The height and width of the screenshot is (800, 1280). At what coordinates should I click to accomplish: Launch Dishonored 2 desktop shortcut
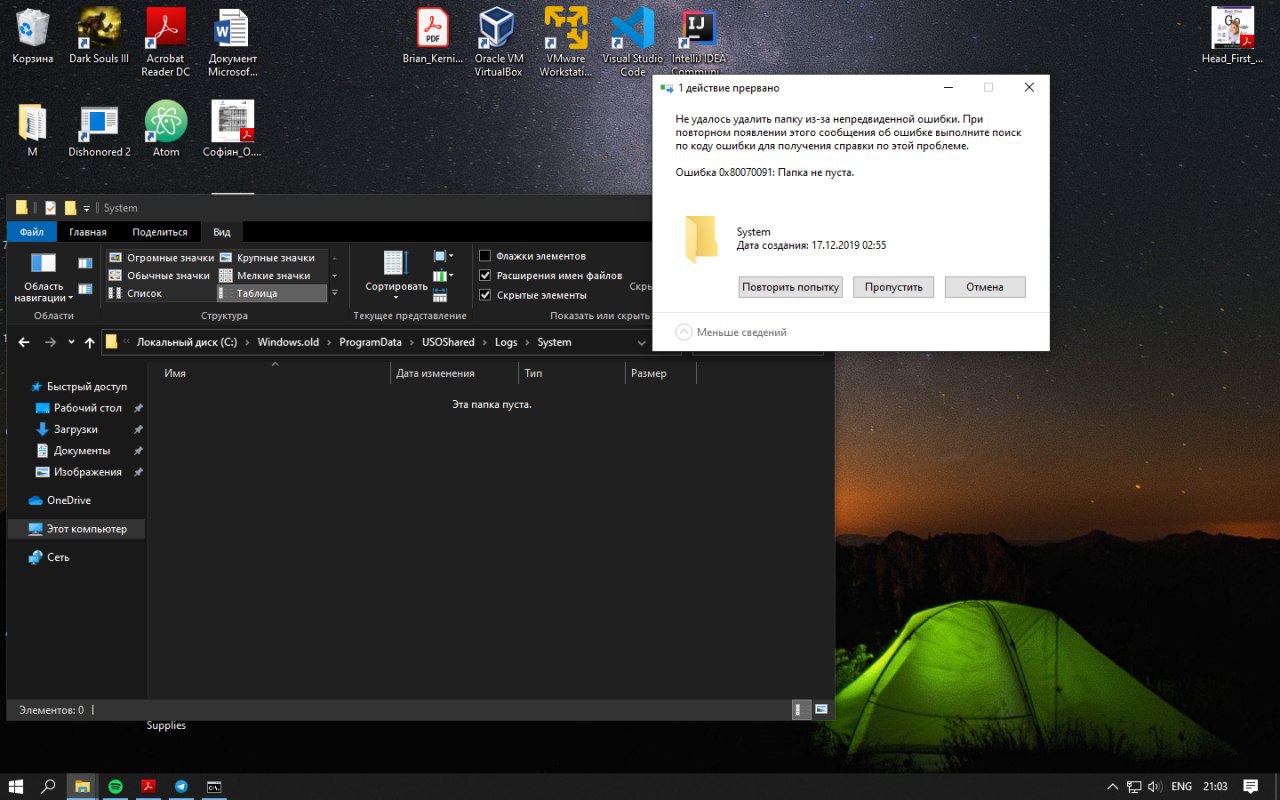99,130
